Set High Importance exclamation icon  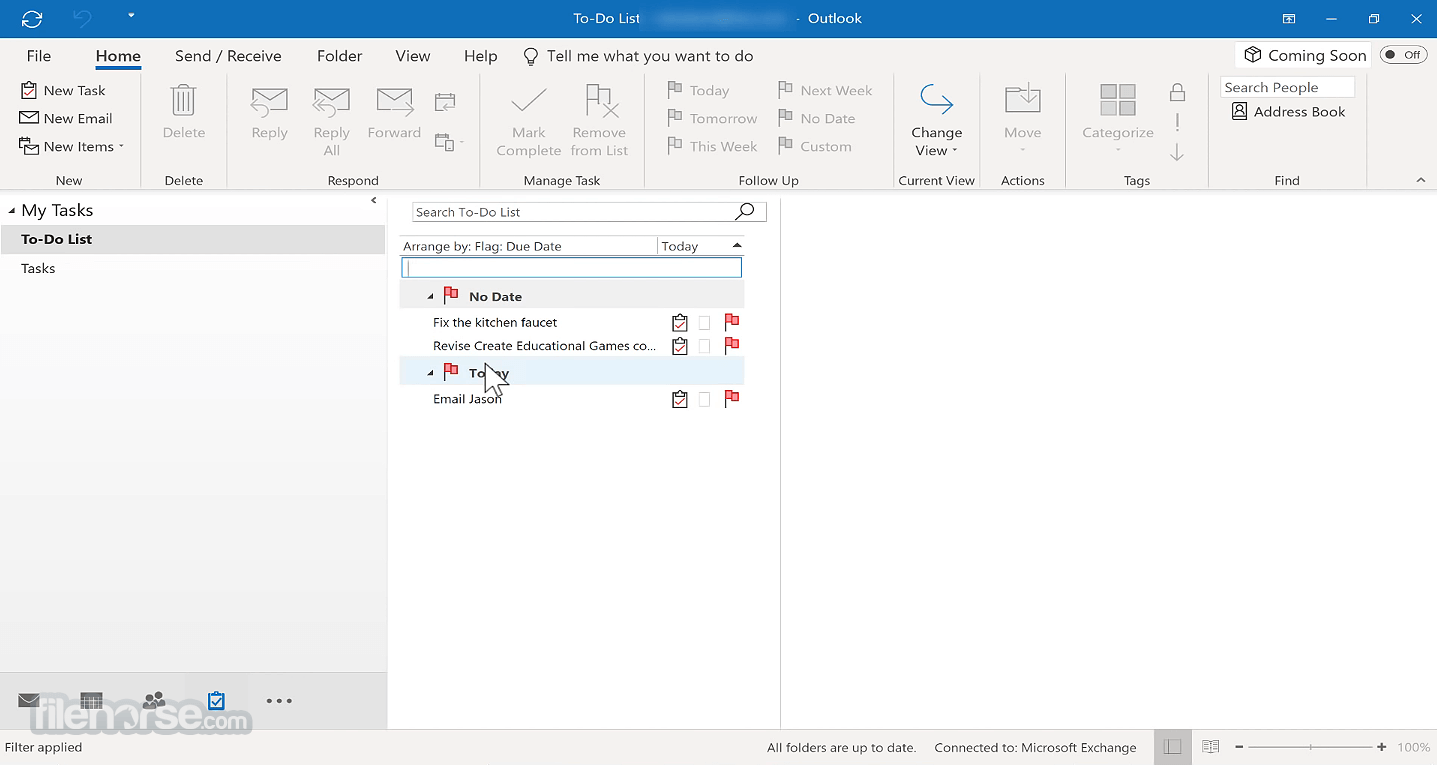click(x=1177, y=122)
